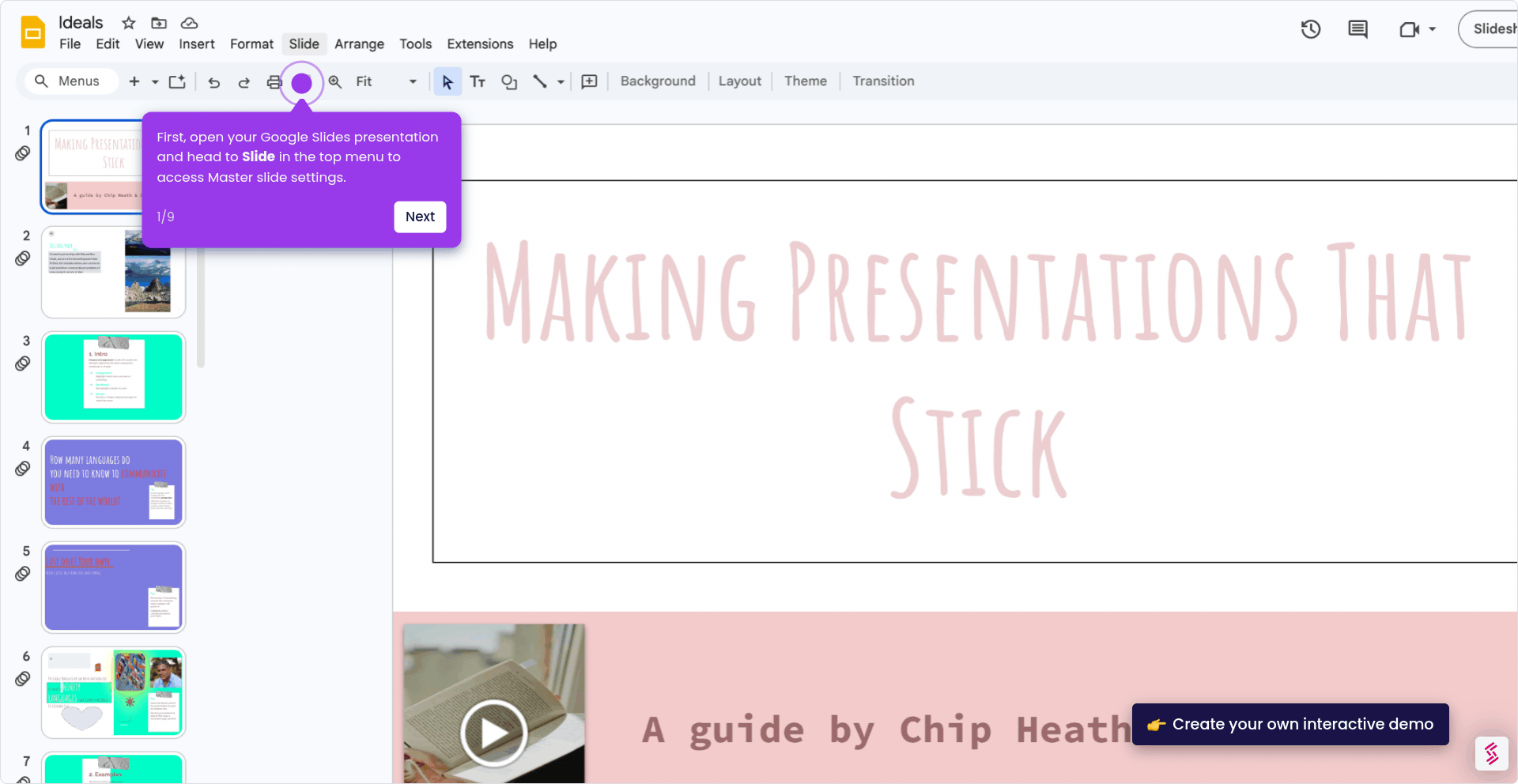The image size is (1518, 784).
Task: Click link icon beside slide 1
Action: click(23, 153)
